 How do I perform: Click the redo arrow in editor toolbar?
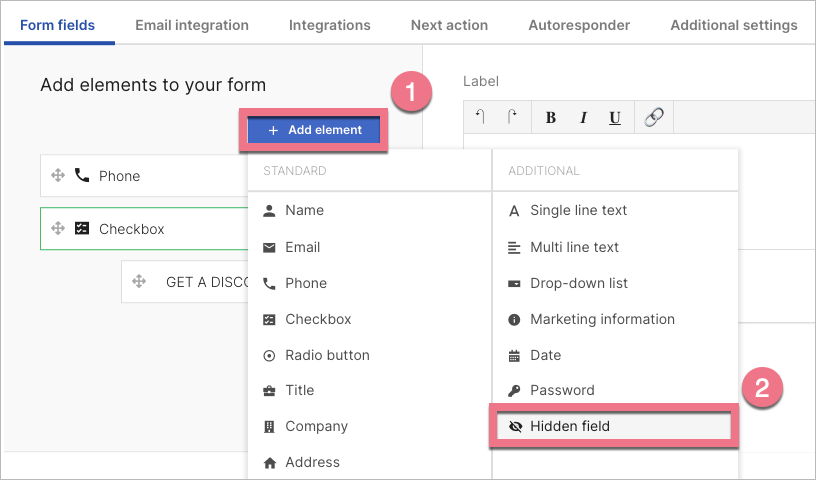(x=512, y=118)
